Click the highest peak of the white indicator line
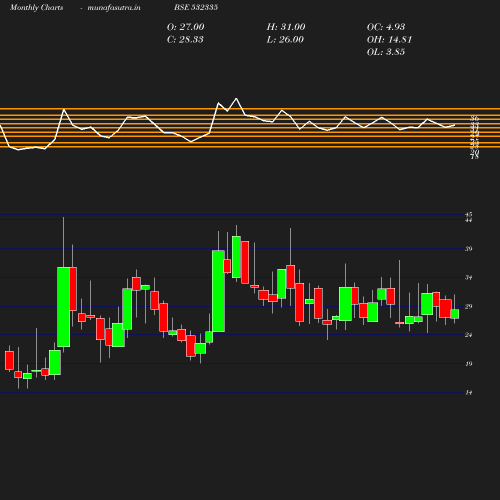 pyautogui.click(x=237, y=99)
